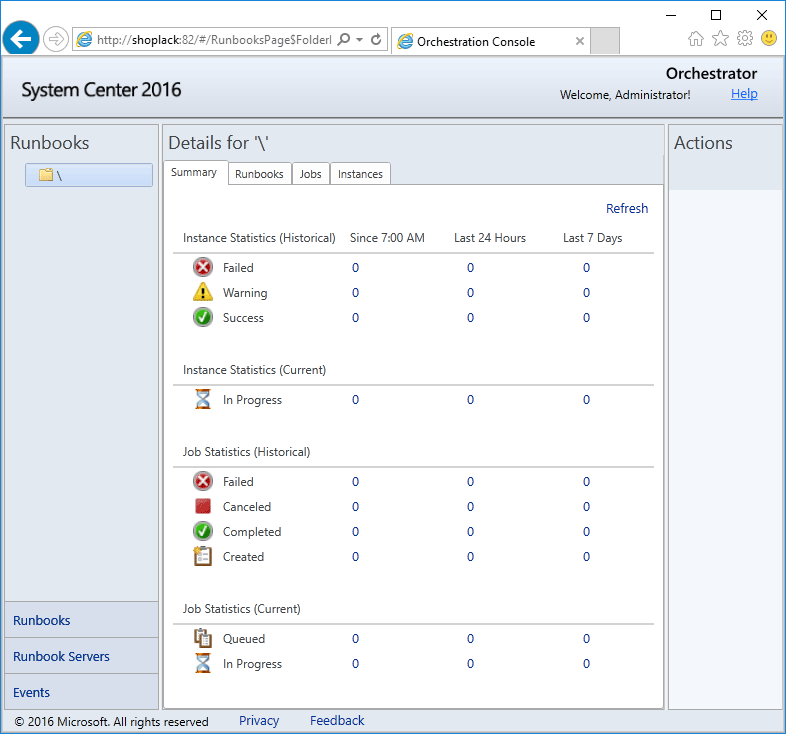Open Created jobs count Since 7:00 AM
The width and height of the screenshot is (786, 734).
point(355,557)
